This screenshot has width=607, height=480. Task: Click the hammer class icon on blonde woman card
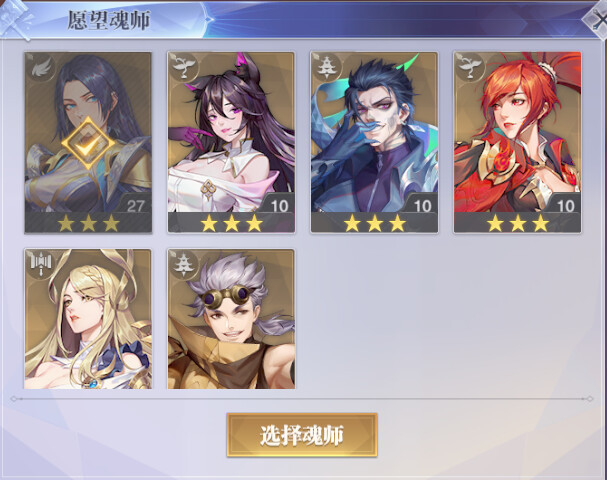(41, 265)
